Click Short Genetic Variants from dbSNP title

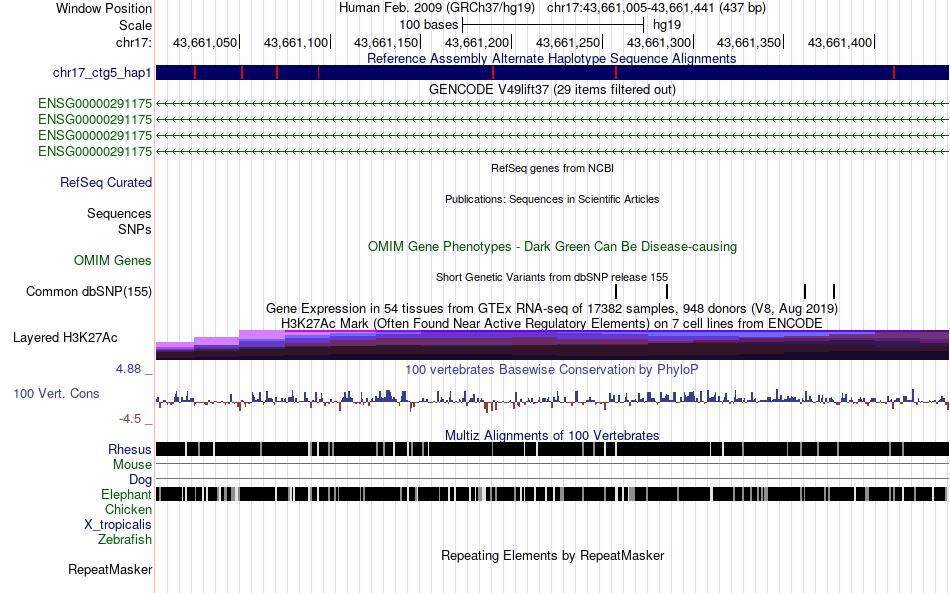pyautogui.click(x=552, y=277)
